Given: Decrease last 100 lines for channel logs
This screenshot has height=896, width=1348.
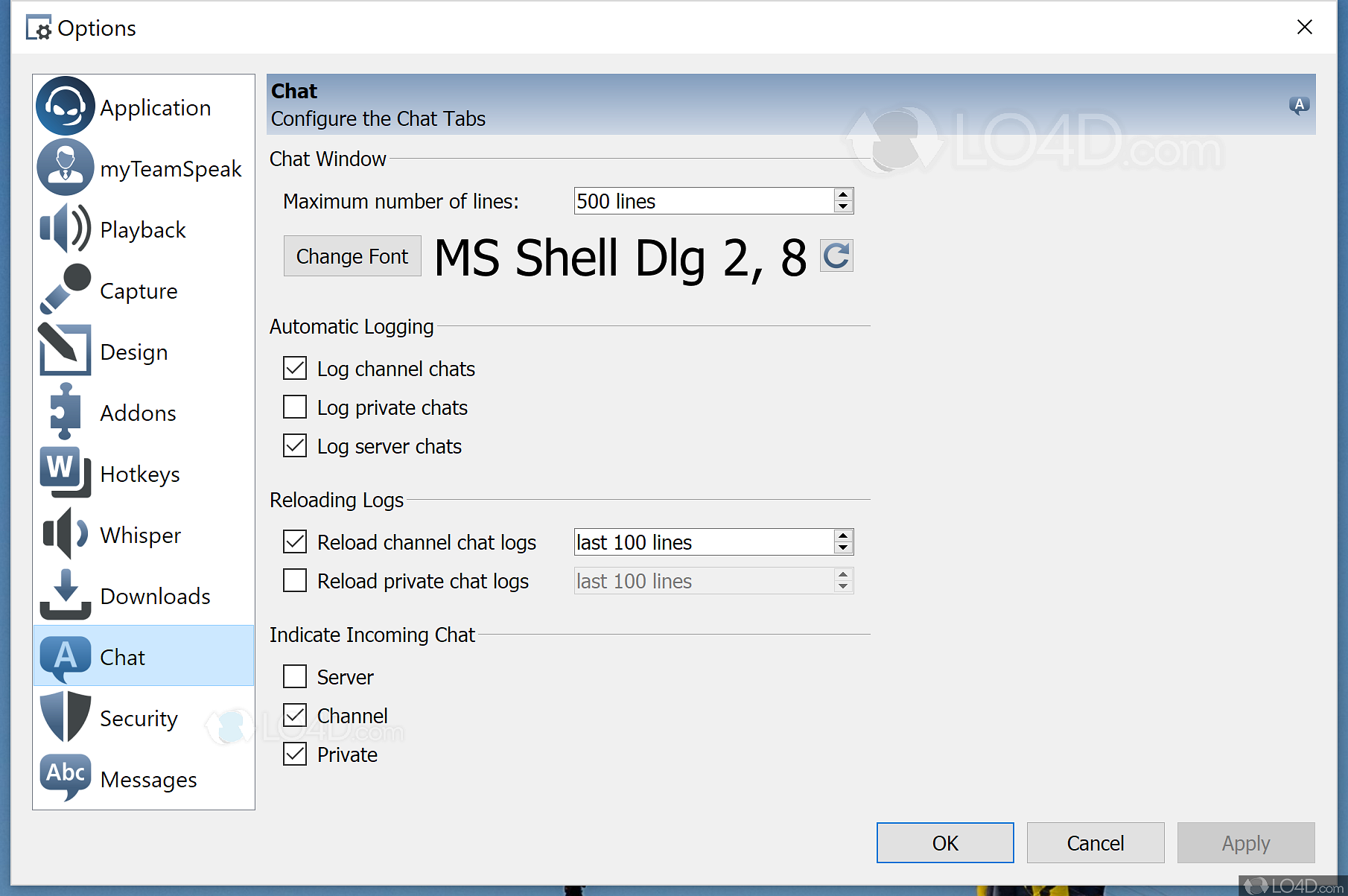Looking at the screenshot, I should click(842, 547).
